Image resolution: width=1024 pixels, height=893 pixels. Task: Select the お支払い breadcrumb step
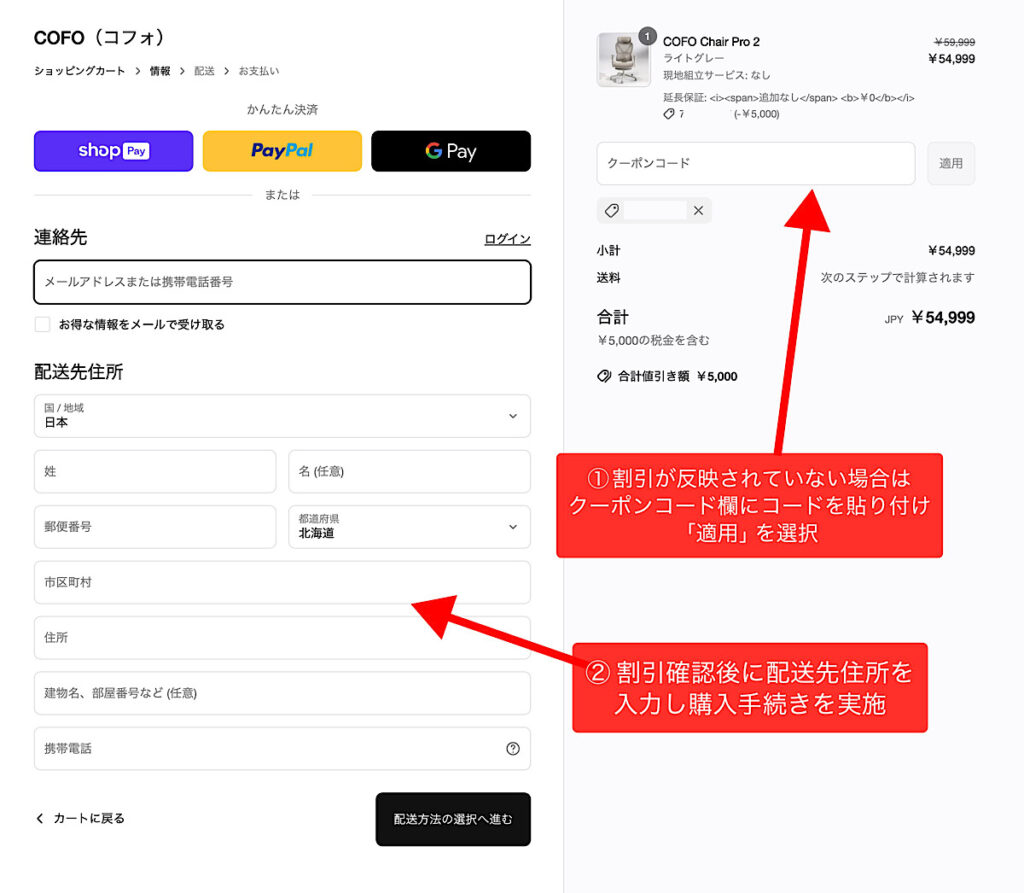point(259,71)
